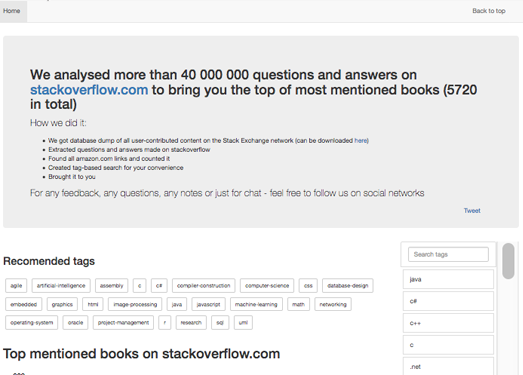Click 'Brought it to you' bullet
The height and width of the screenshot is (375, 523).
click(x=72, y=176)
